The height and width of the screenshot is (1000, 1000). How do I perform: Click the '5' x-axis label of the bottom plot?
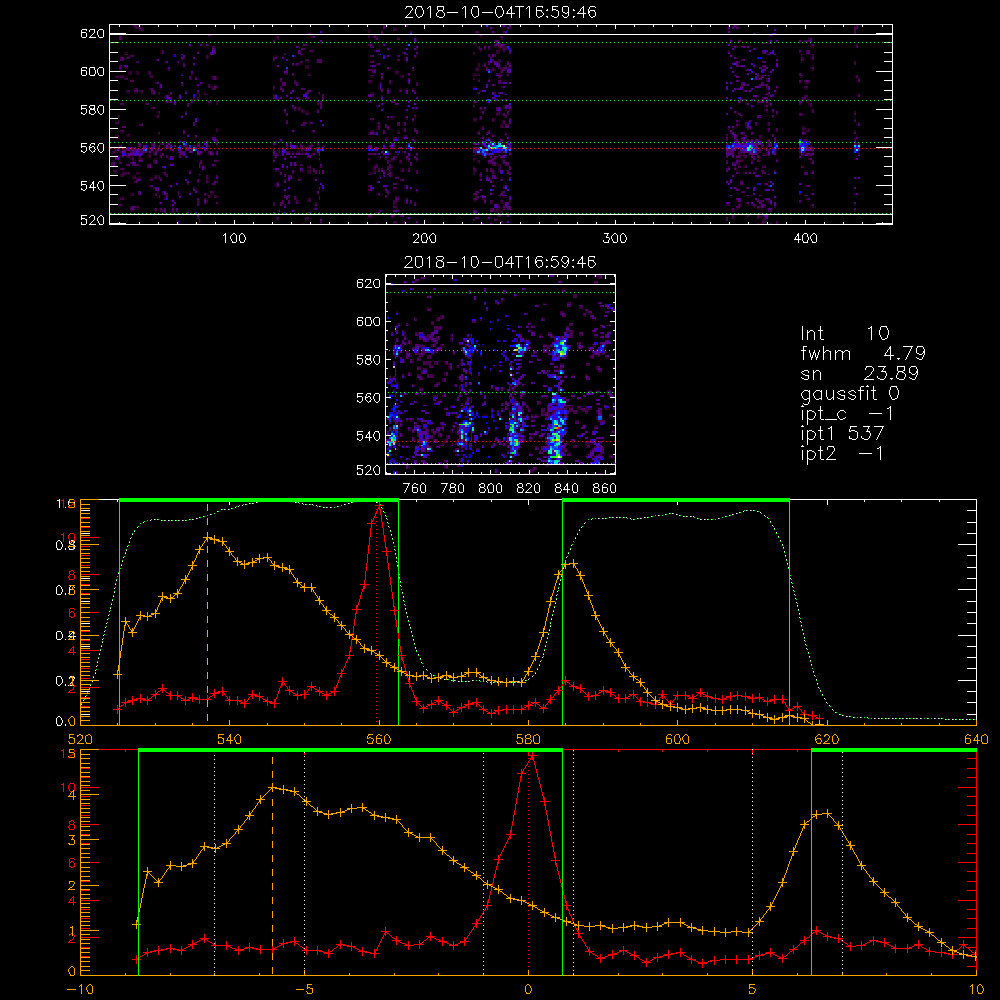[x=753, y=989]
